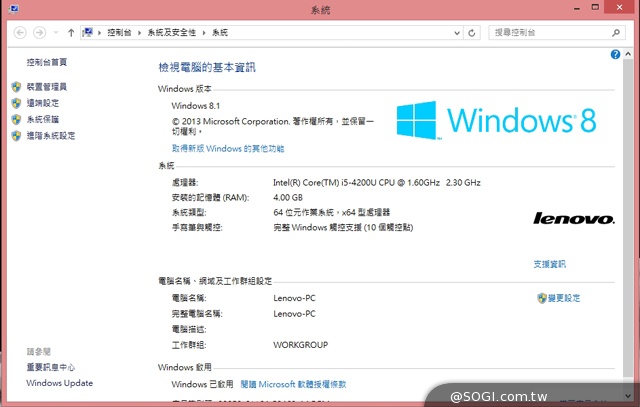Expand arrow after 系統及安全性 breadcrumb

click(204, 33)
